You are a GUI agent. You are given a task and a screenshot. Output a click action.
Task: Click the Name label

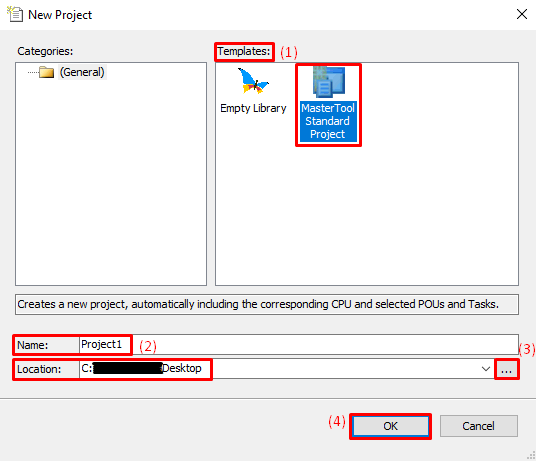point(33,345)
